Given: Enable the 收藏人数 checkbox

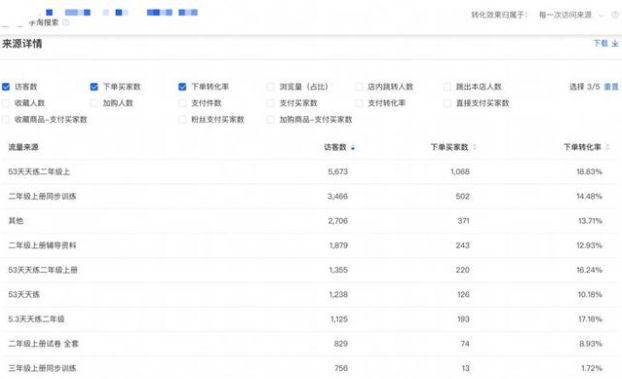Looking at the screenshot, I should pyautogui.click(x=6, y=103).
